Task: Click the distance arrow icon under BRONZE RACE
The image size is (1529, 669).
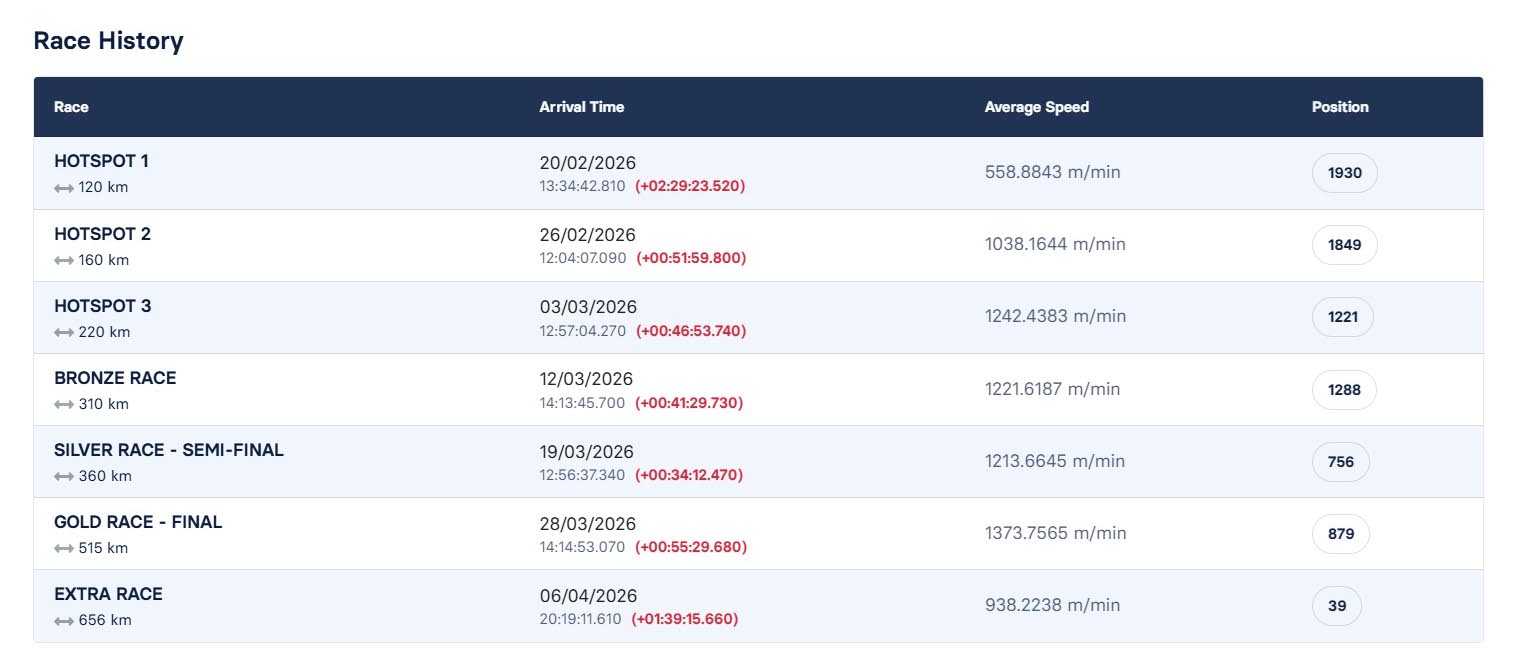Action: 64,404
